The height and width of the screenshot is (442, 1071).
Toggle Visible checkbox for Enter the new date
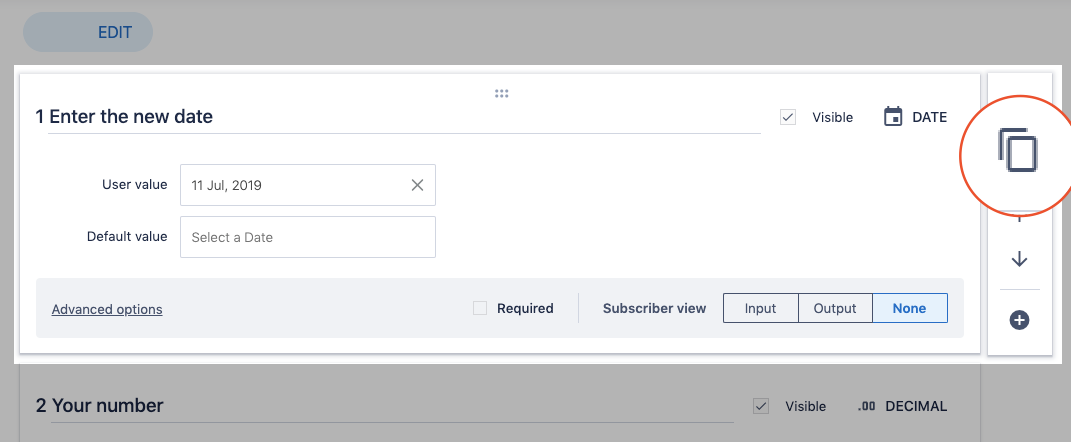(788, 117)
